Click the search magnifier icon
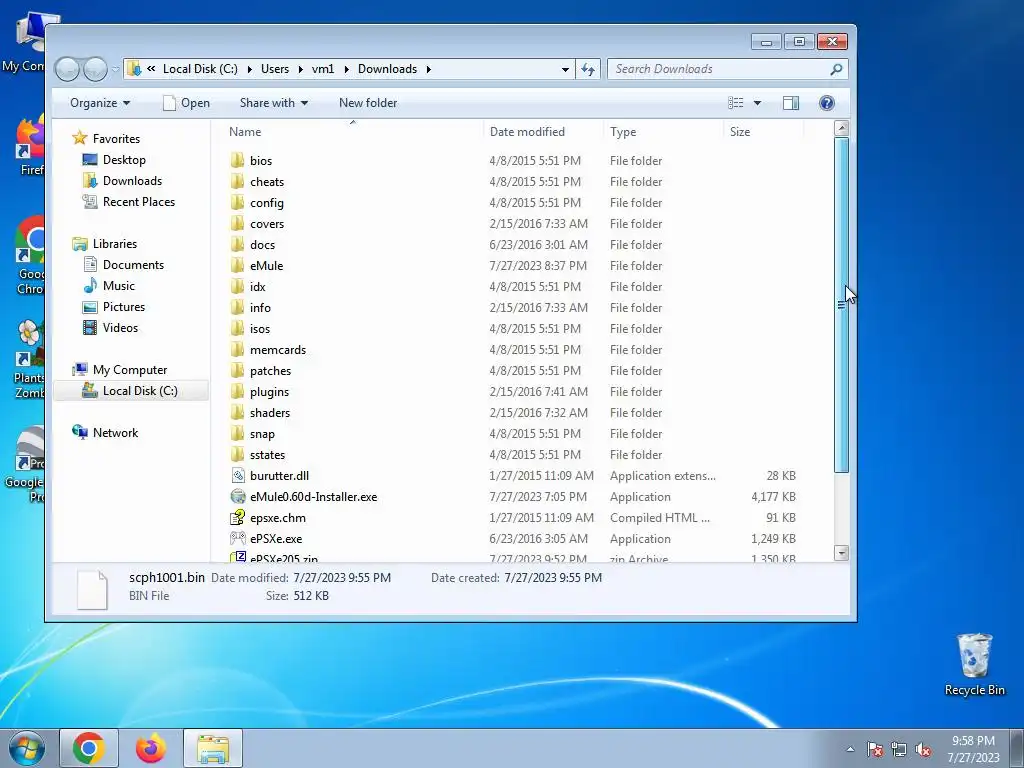This screenshot has height=768, width=1024. 836,69
